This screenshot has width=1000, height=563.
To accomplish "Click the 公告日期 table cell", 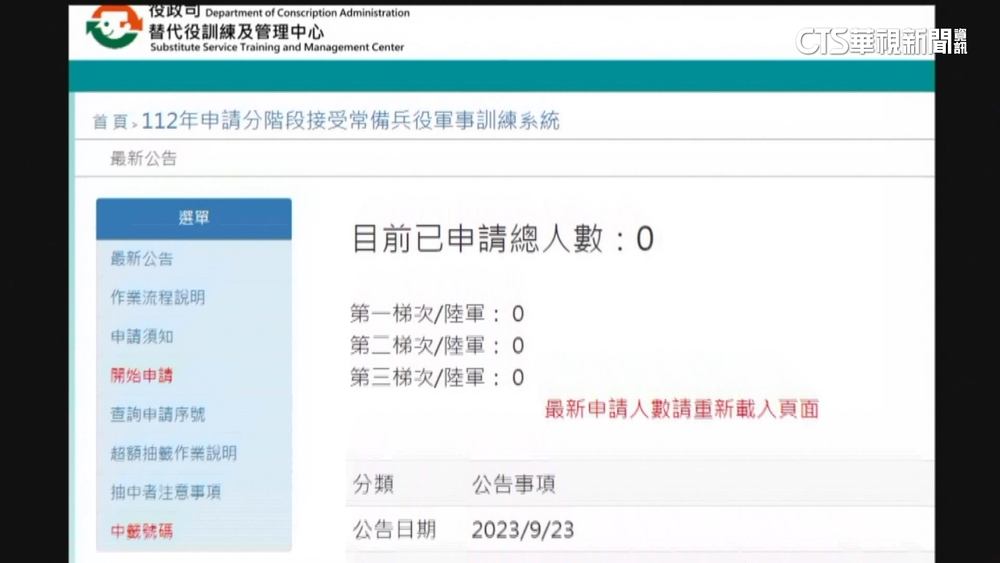I will [x=395, y=530].
